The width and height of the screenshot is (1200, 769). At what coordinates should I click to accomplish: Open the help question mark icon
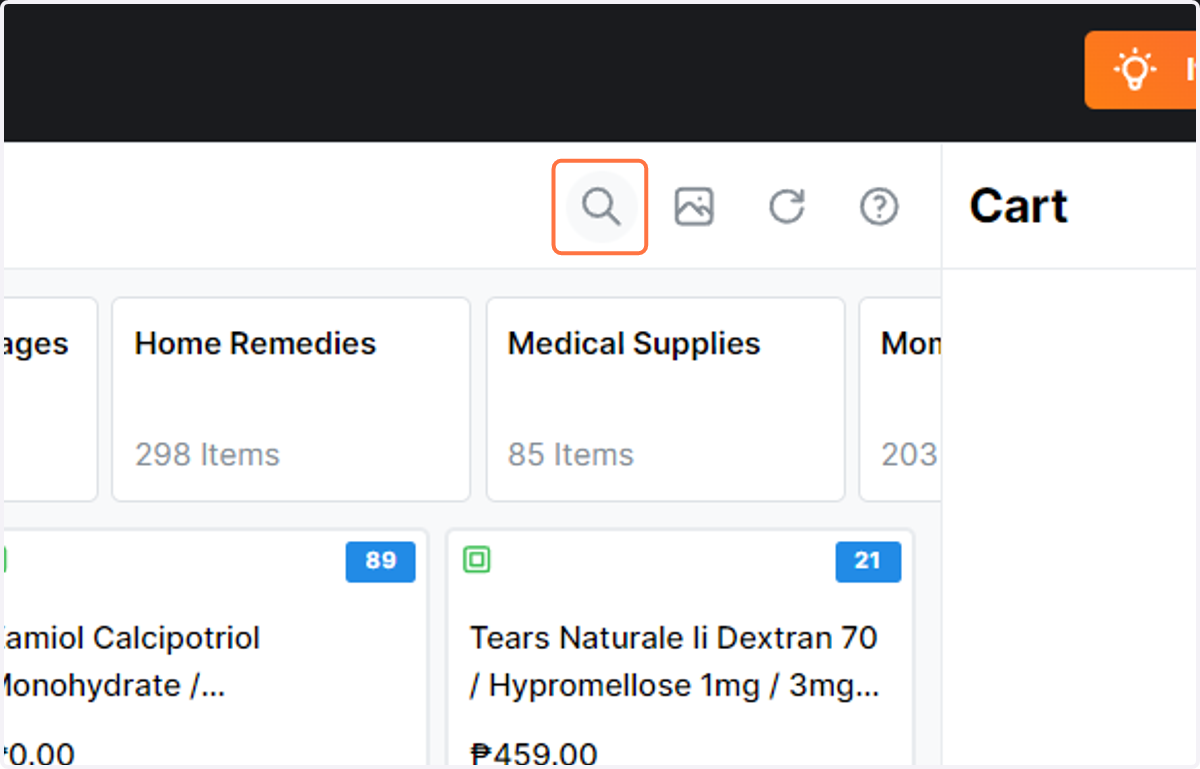point(879,207)
